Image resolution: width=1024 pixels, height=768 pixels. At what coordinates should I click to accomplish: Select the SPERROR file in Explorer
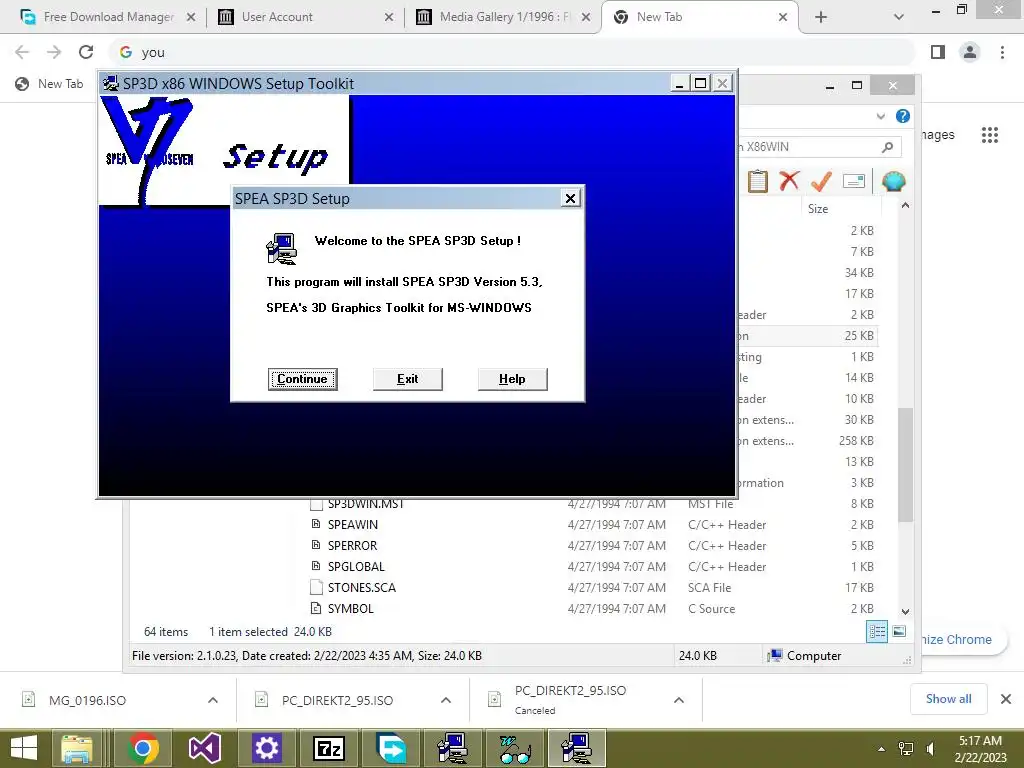click(592, 545)
